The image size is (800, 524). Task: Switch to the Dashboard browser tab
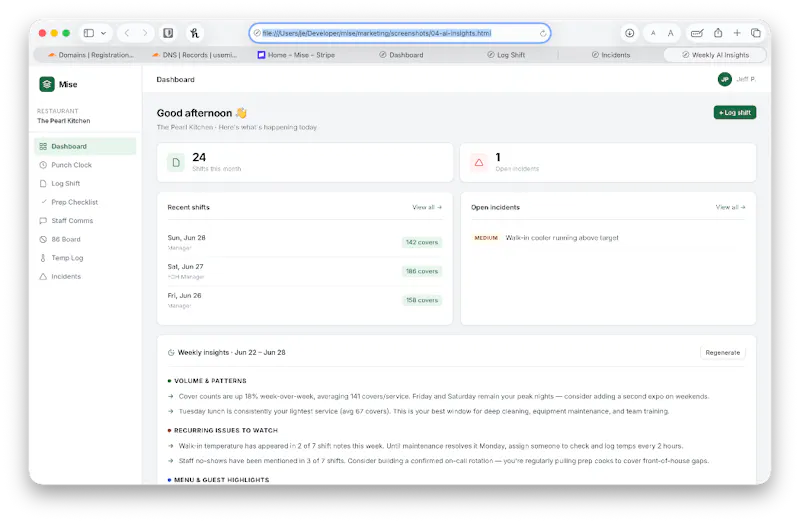tap(402, 55)
